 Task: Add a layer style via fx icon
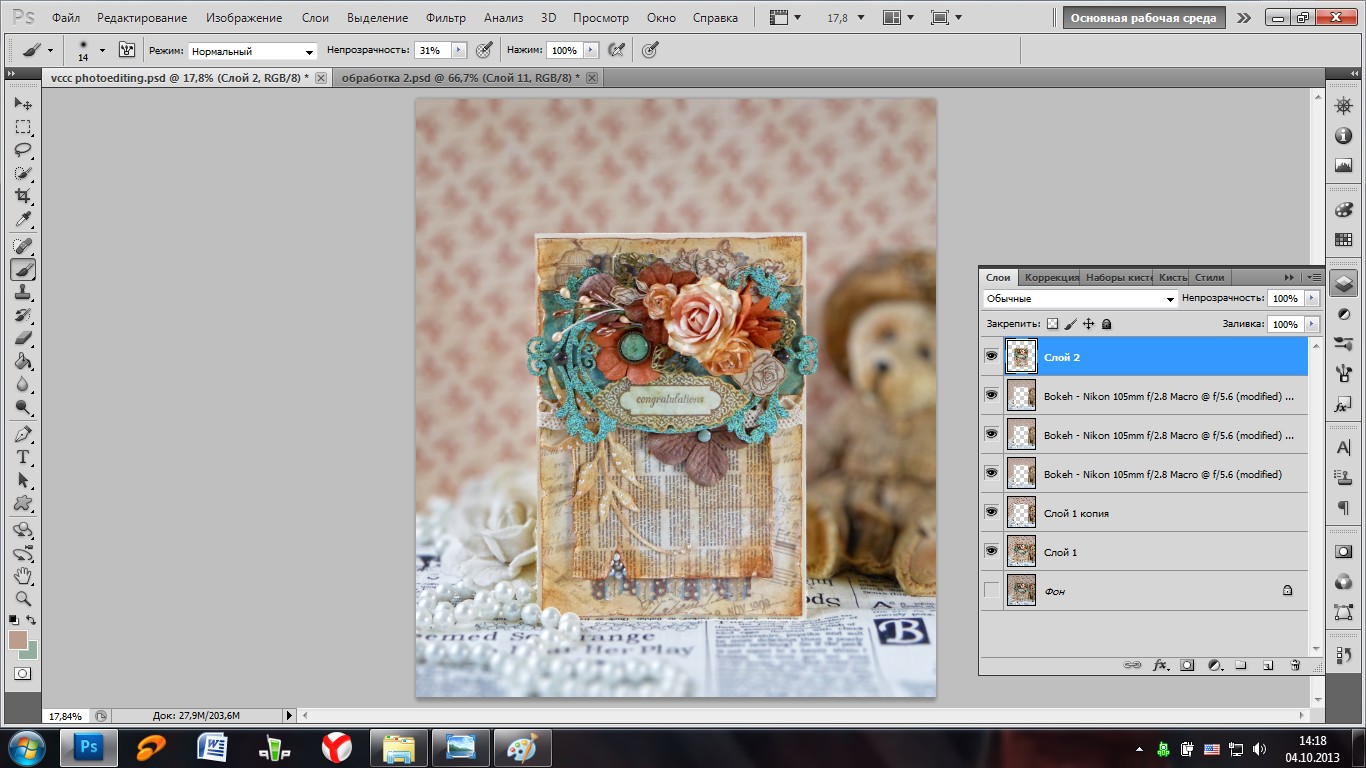point(1161,664)
